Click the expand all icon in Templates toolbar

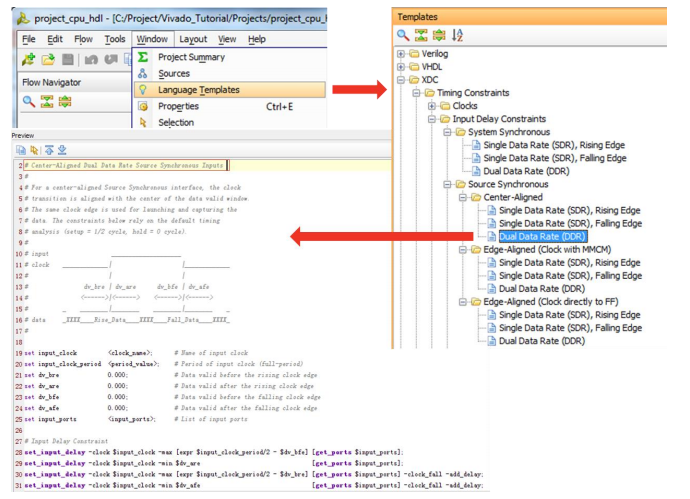[439, 35]
